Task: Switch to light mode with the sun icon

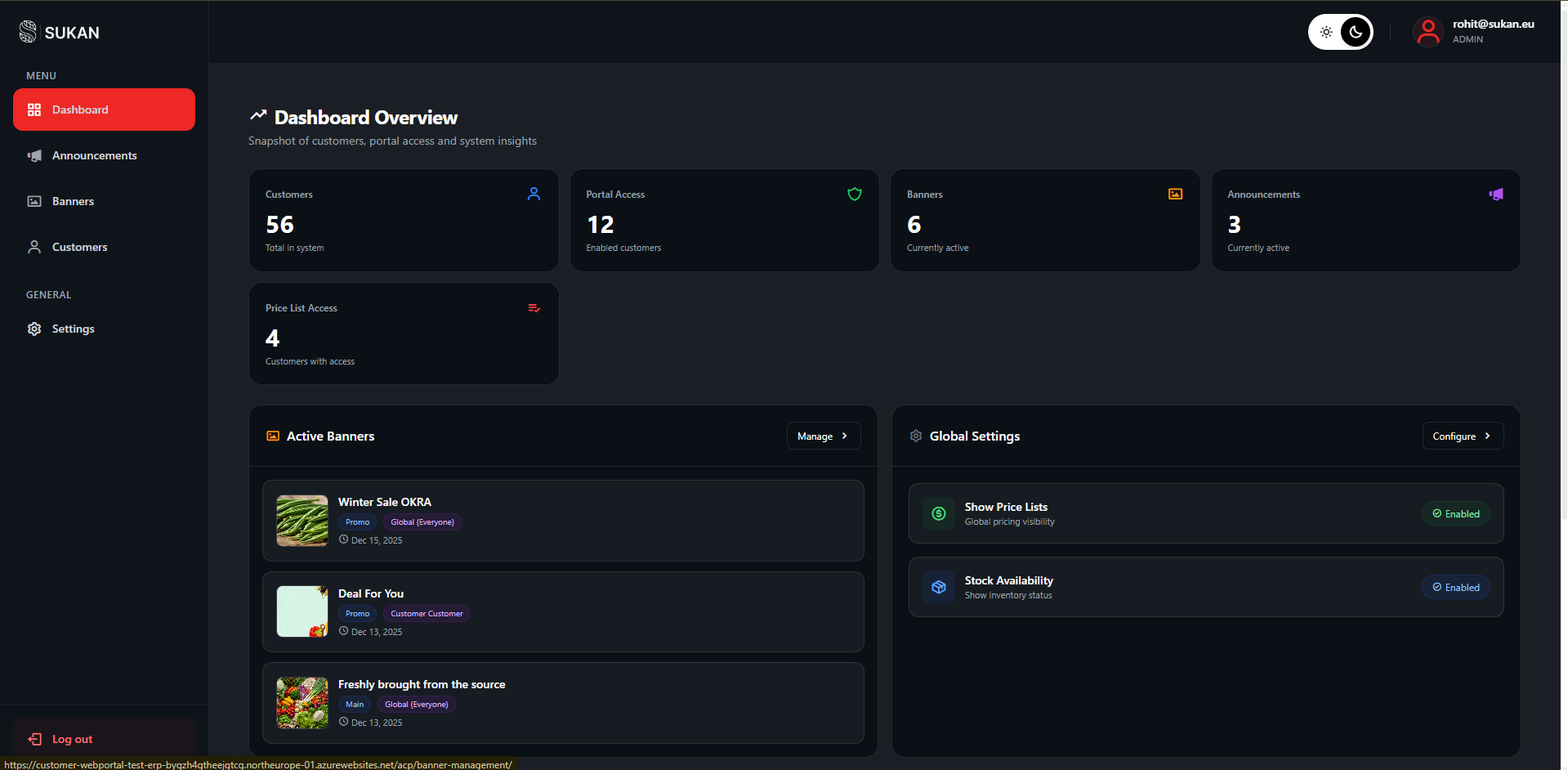Action: pos(1326,32)
